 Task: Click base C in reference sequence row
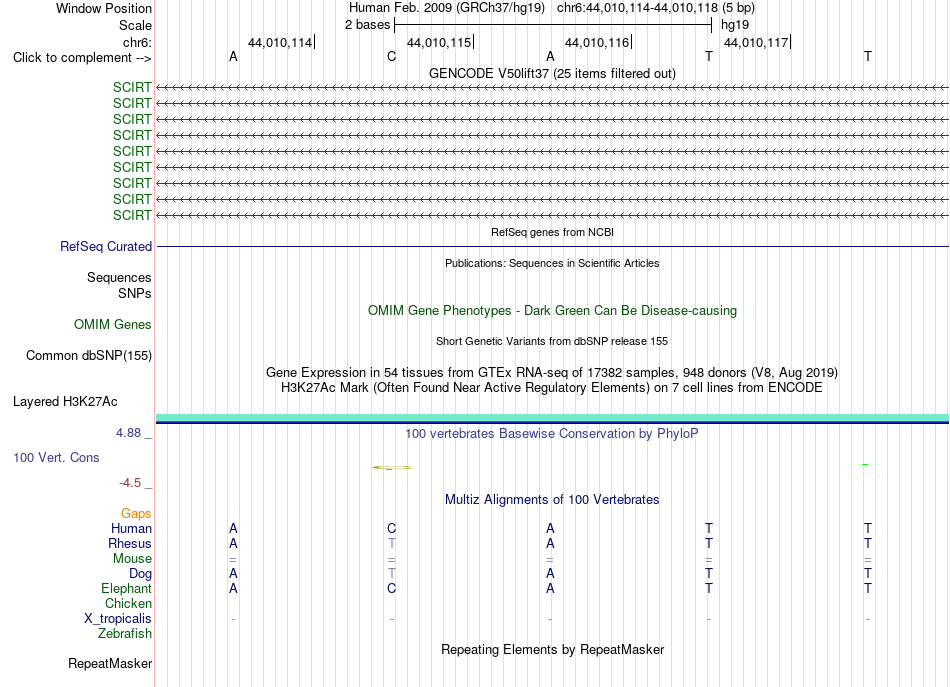click(x=391, y=56)
